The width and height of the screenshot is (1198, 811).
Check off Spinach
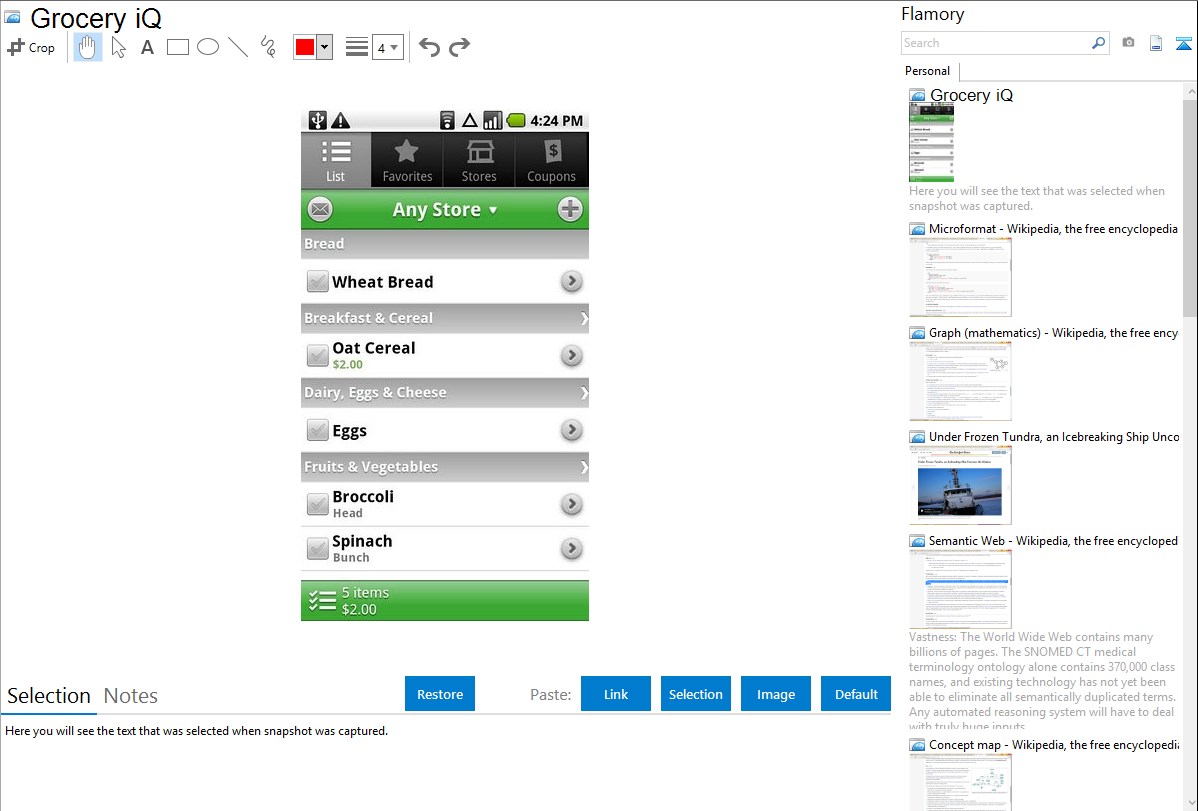click(x=317, y=548)
